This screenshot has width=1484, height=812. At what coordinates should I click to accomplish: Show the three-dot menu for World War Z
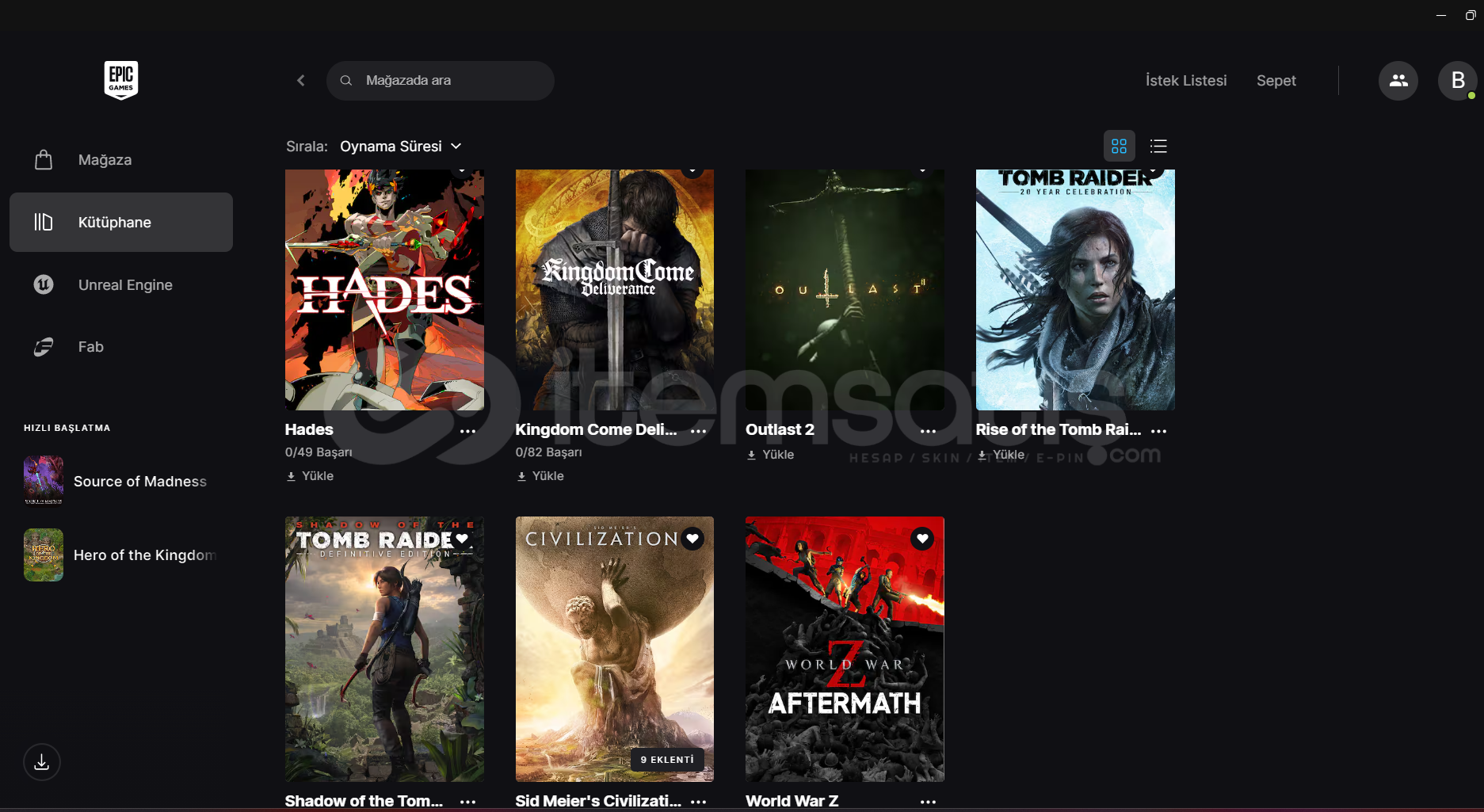pos(928,802)
